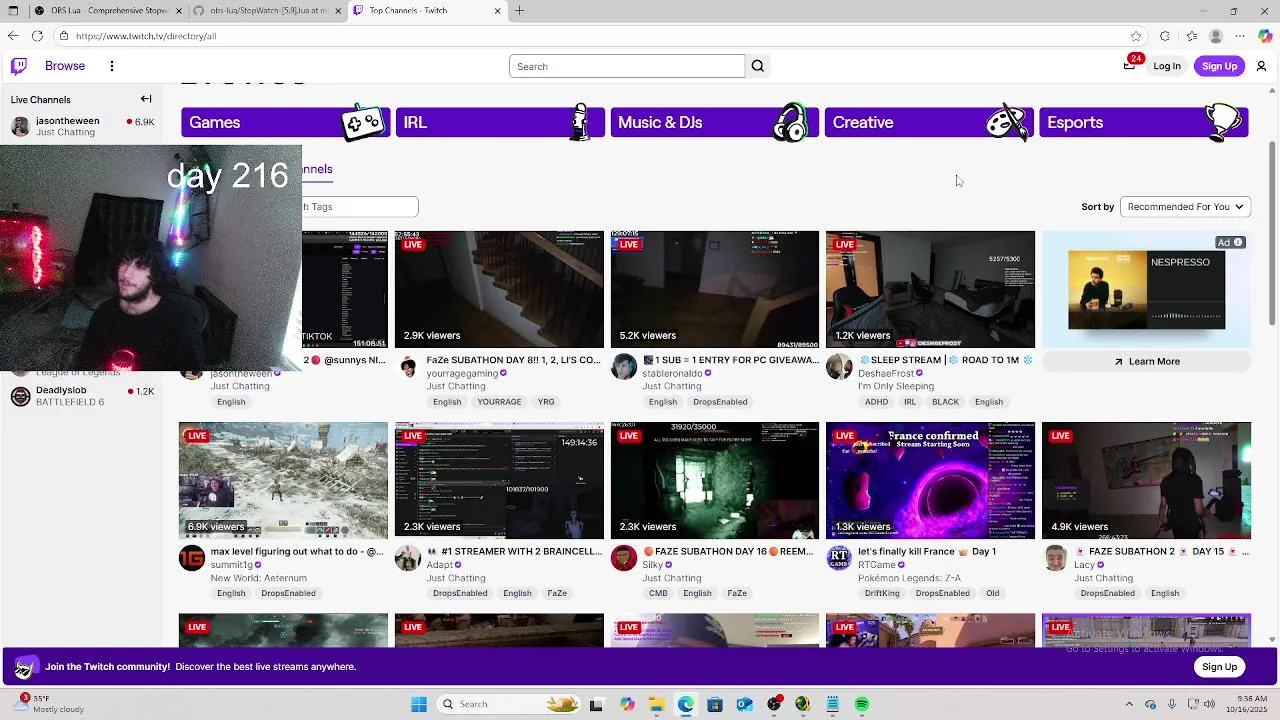The height and width of the screenshot is (720, 1280).
Task: Open the user account icon
Action: (1261, 66)
